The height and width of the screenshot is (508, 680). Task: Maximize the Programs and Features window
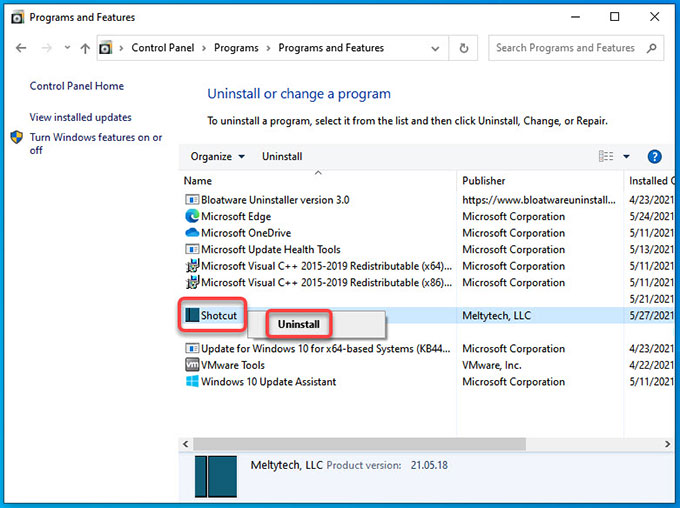(615, 17)
